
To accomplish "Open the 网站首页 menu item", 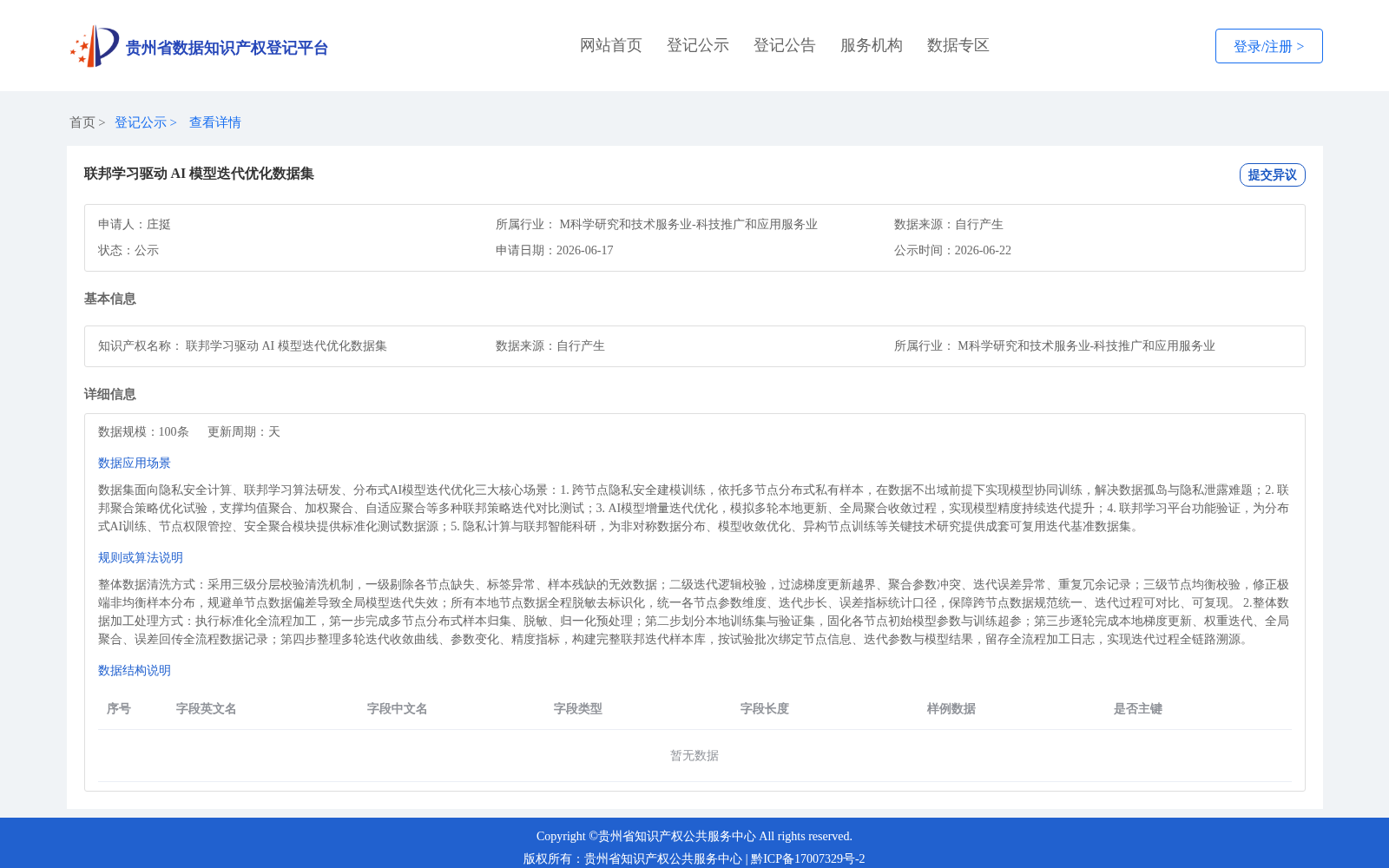I will pyautogui.click(x=611, y=45).
